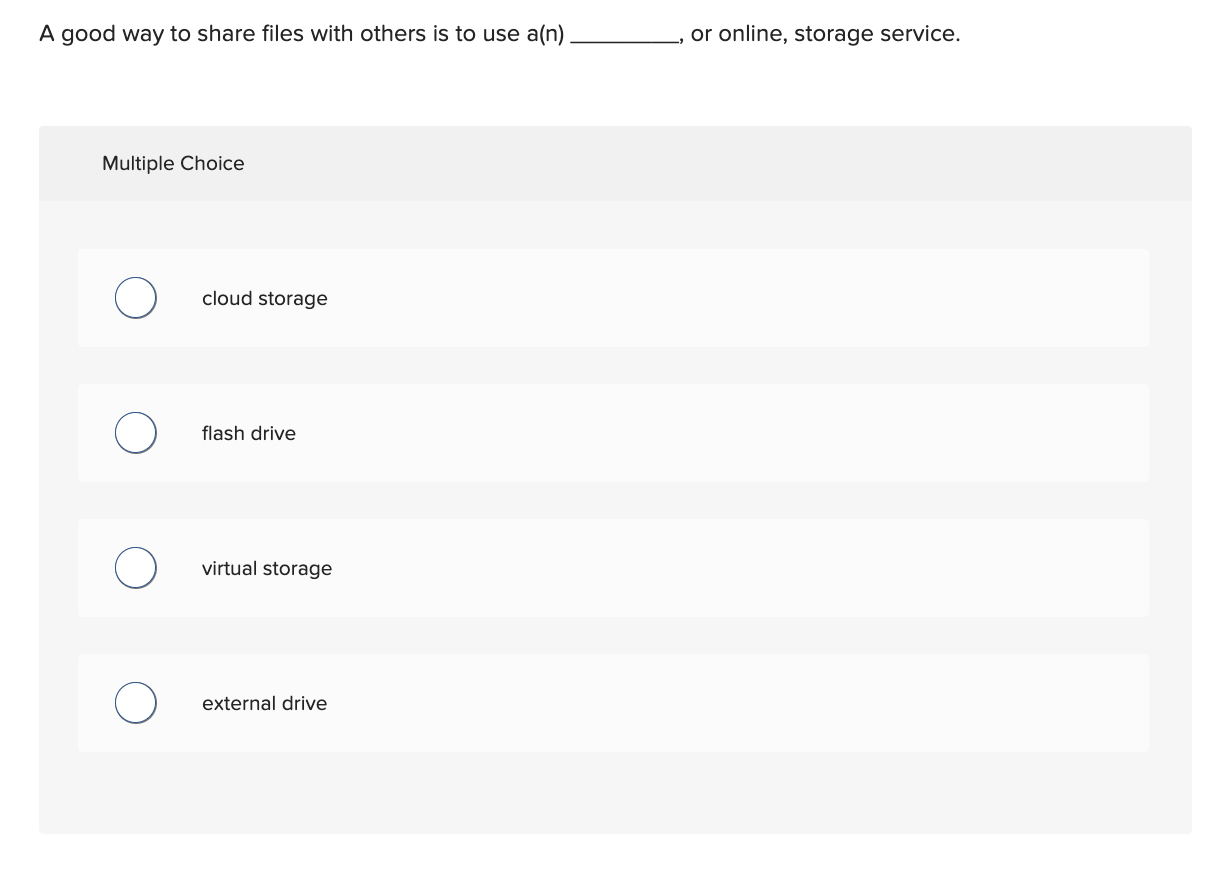
Task: Click the flash drive answer row
Action: point(613,432)
